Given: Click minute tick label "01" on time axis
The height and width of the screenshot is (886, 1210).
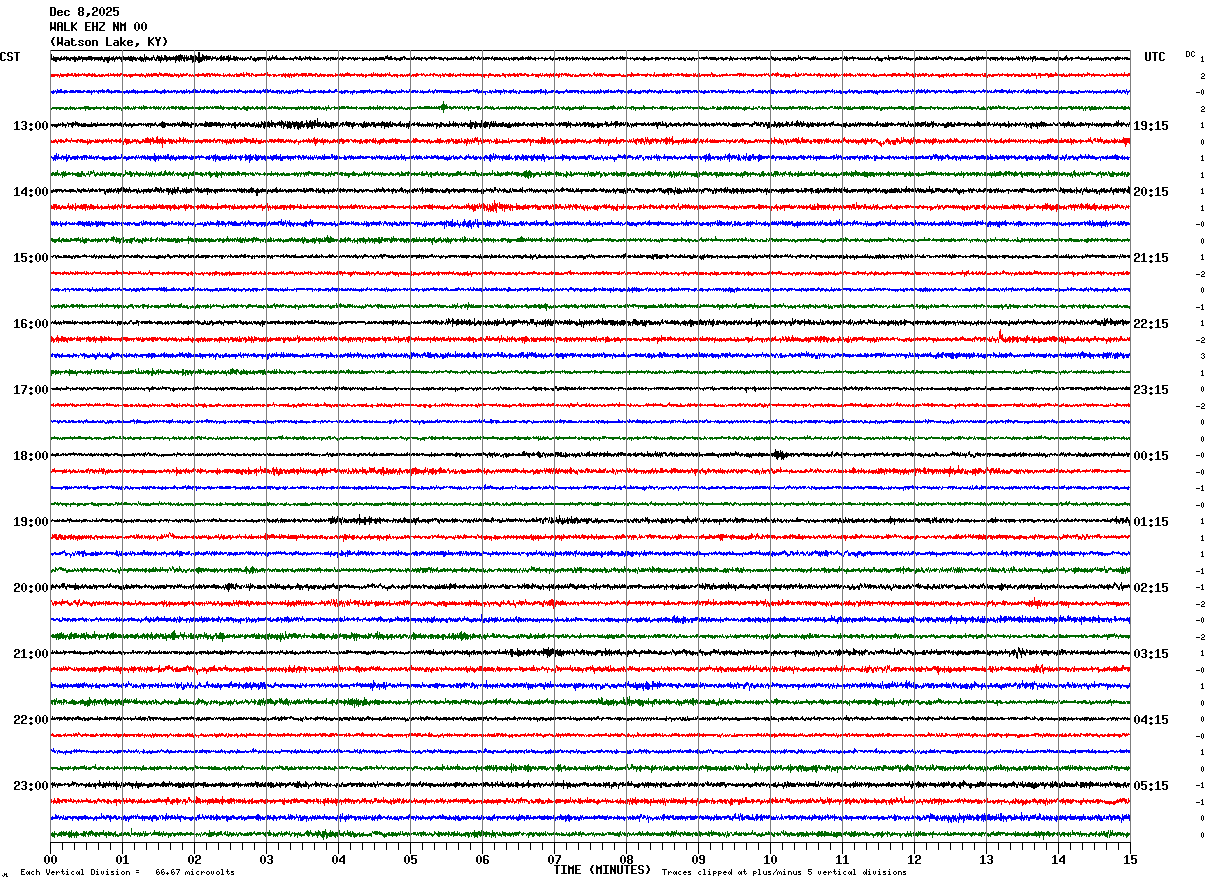Looking at the screenshot, I should pos(122,859).
